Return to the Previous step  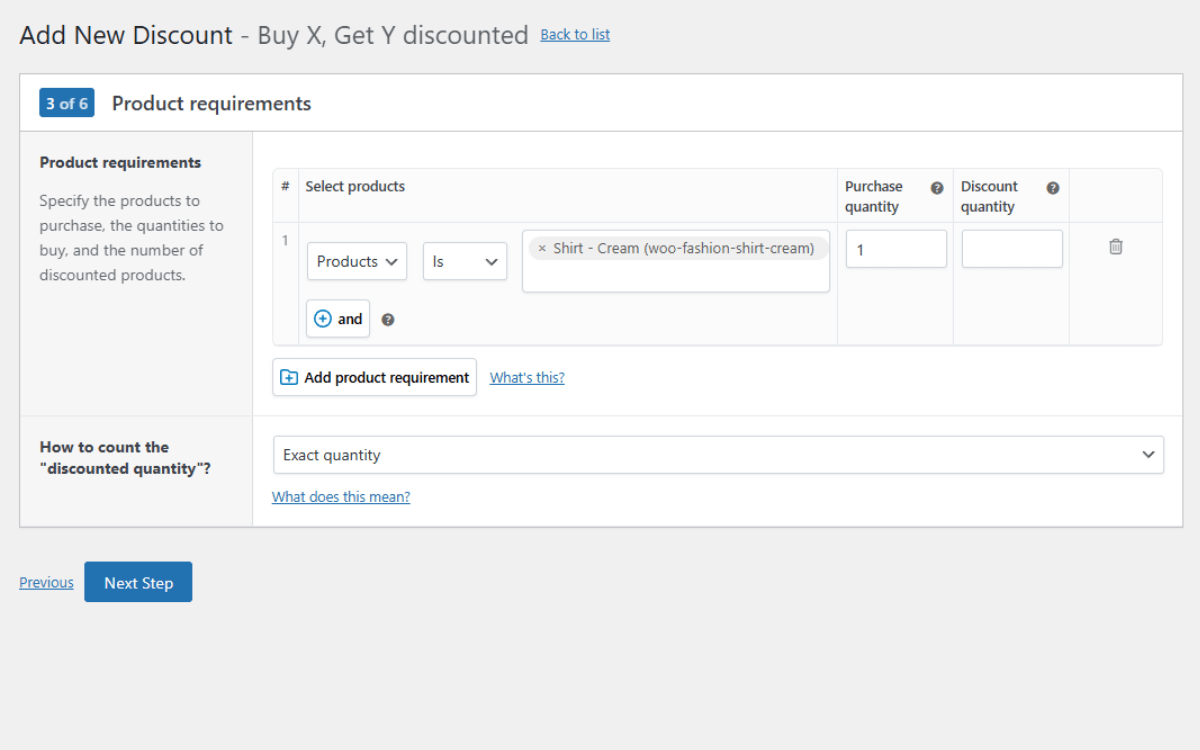tap(46, 583)
